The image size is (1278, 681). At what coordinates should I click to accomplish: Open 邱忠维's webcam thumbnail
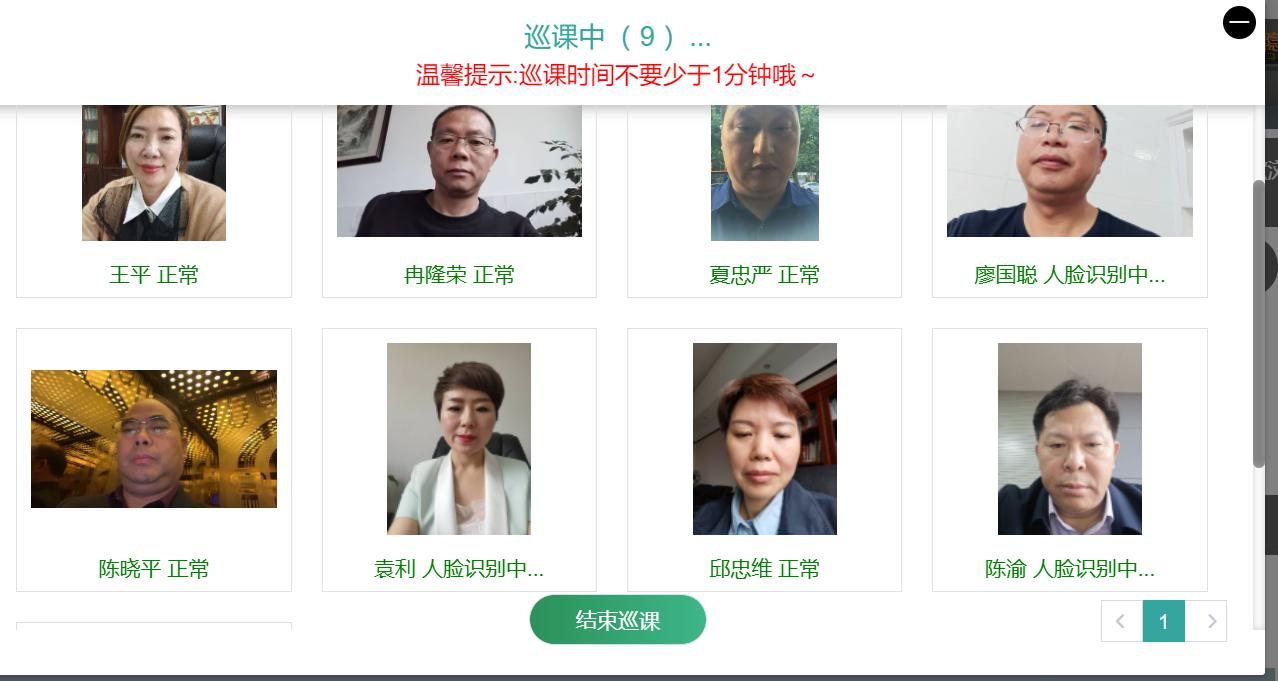(765, 439)
